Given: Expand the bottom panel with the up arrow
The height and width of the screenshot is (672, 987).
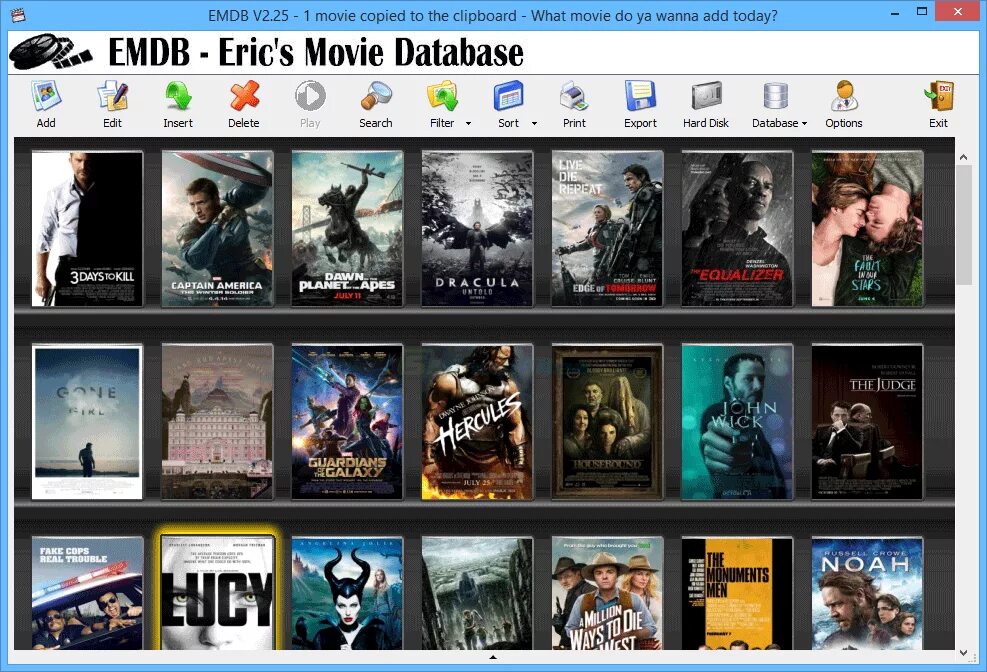Looking at the screenshot, I should point(493,657).
